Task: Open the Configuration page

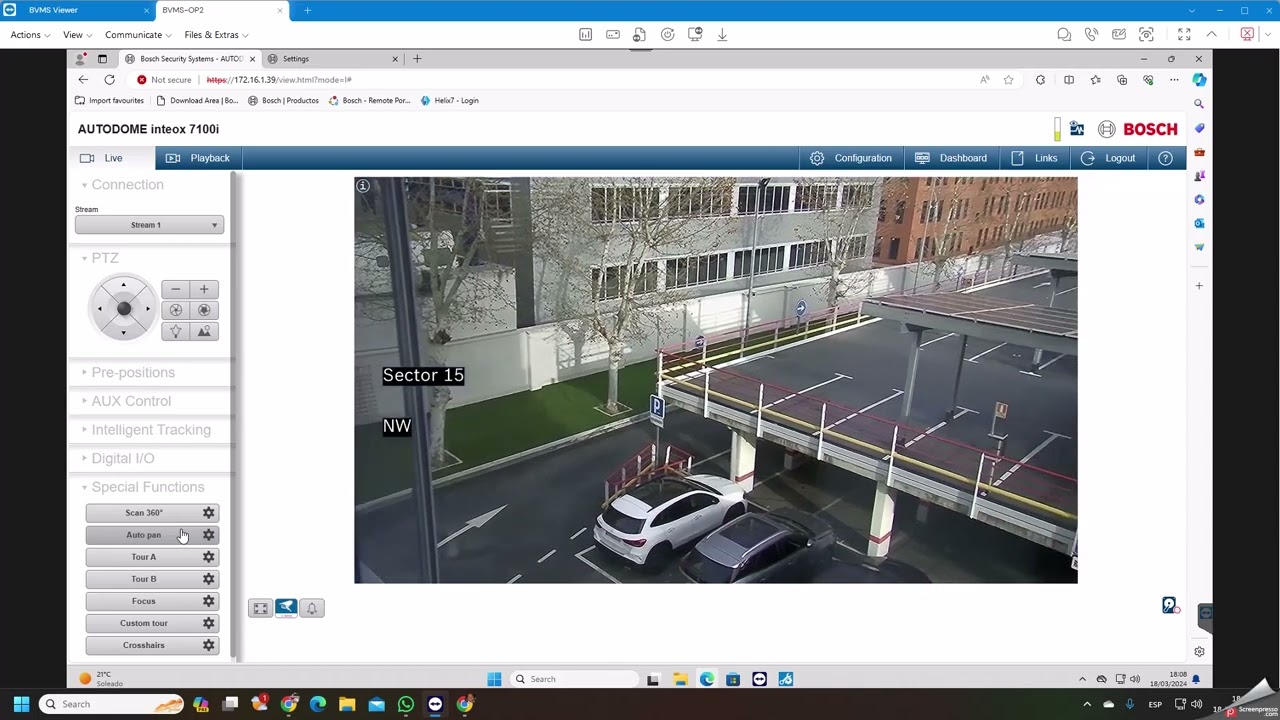Action: [x=850, y=158]
